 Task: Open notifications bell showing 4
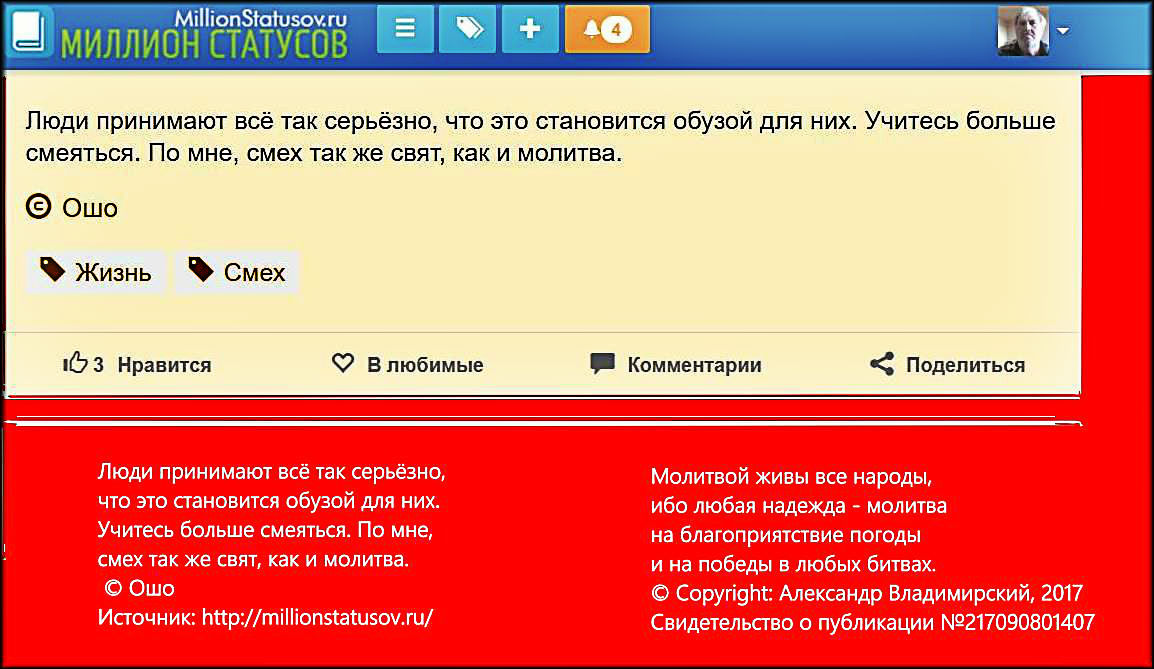coord(607,29)
